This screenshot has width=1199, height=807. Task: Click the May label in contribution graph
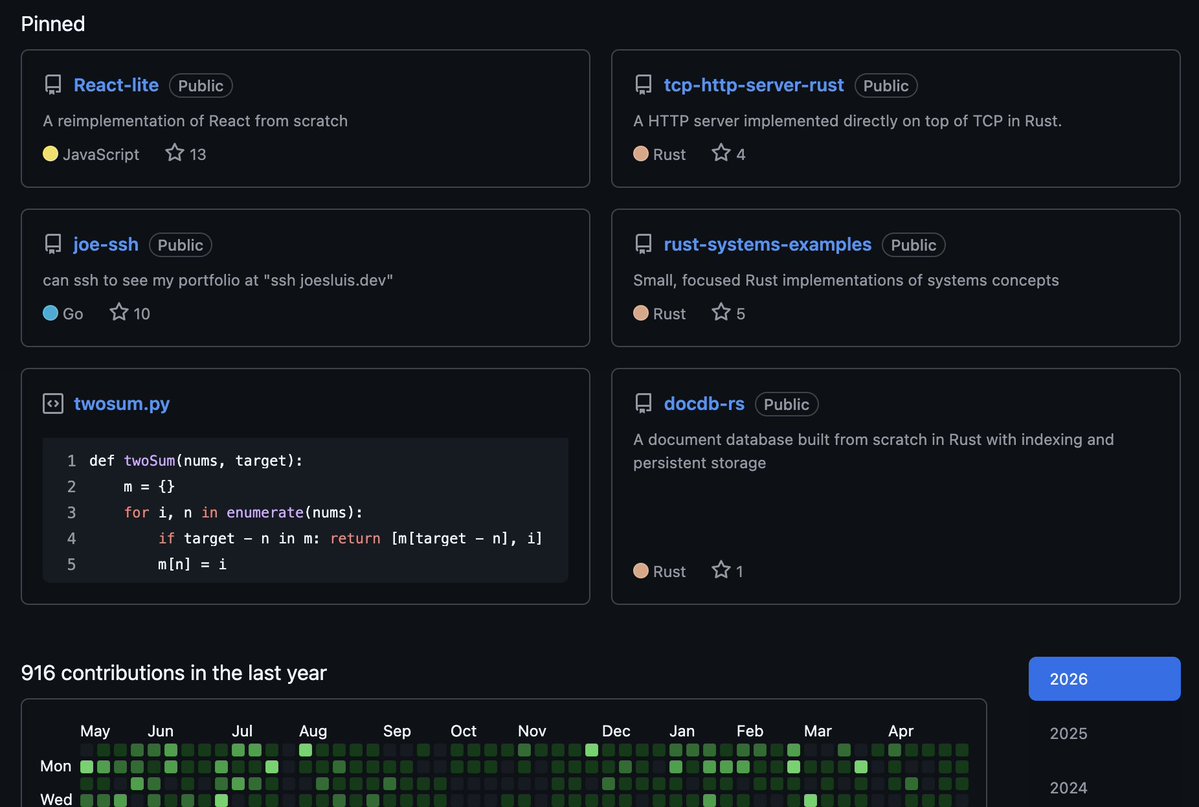[95, 731]
